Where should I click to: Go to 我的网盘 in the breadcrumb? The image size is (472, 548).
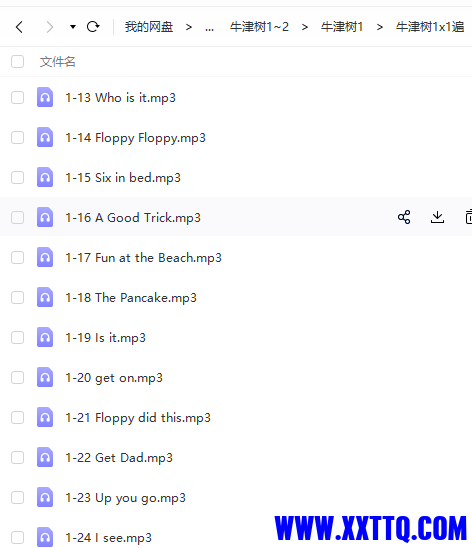pos(149,27)
